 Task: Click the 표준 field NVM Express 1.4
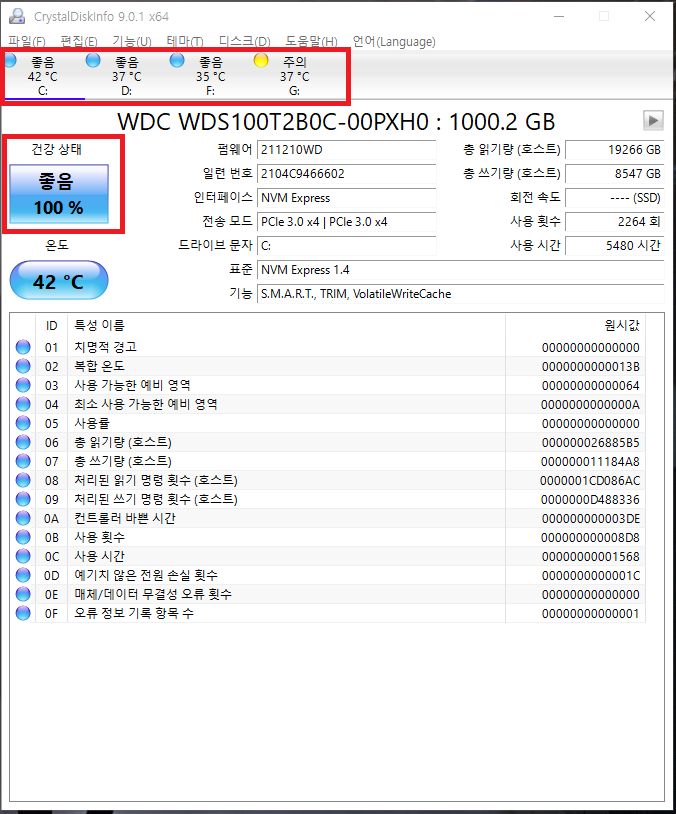click(x=461, y=270)
